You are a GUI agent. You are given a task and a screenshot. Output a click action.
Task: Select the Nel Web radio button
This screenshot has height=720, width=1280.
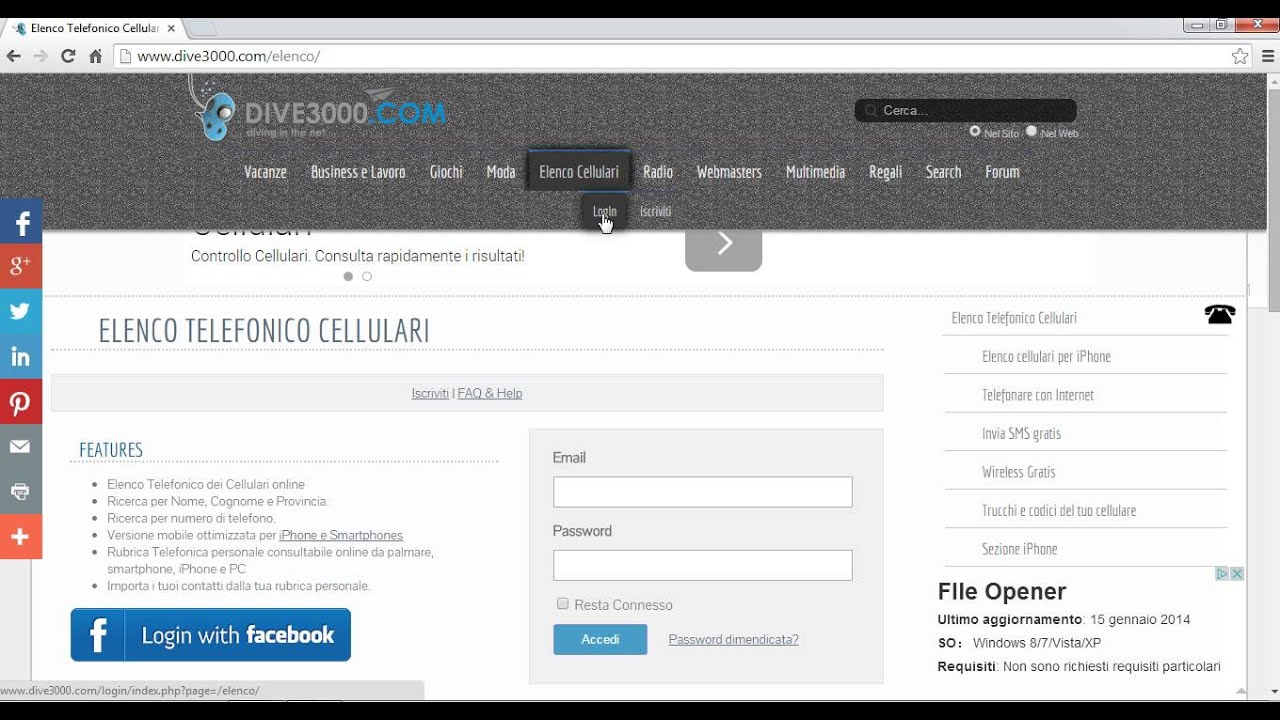point(1031,131)
